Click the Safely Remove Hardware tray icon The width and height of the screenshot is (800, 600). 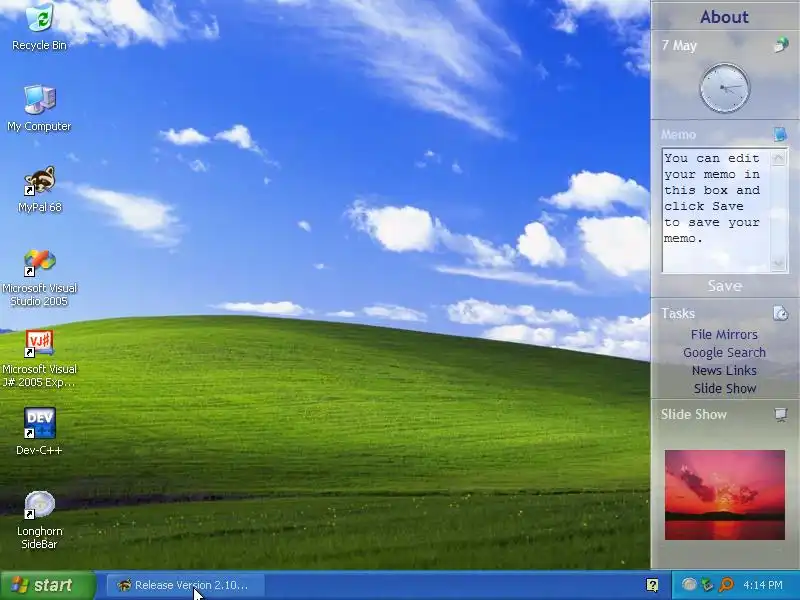click(707, 584)
